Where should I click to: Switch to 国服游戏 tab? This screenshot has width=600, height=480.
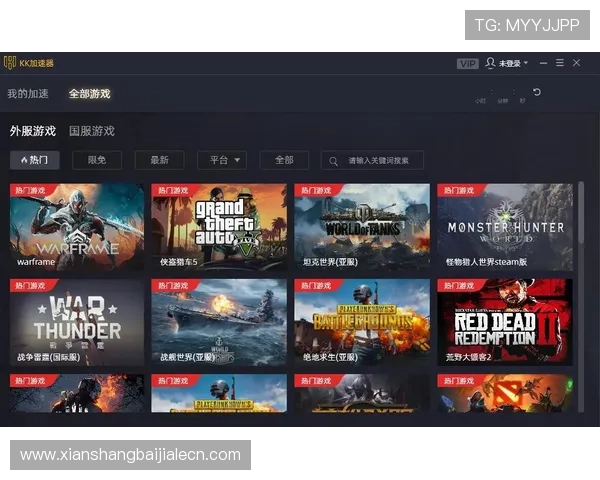(91, 131)
